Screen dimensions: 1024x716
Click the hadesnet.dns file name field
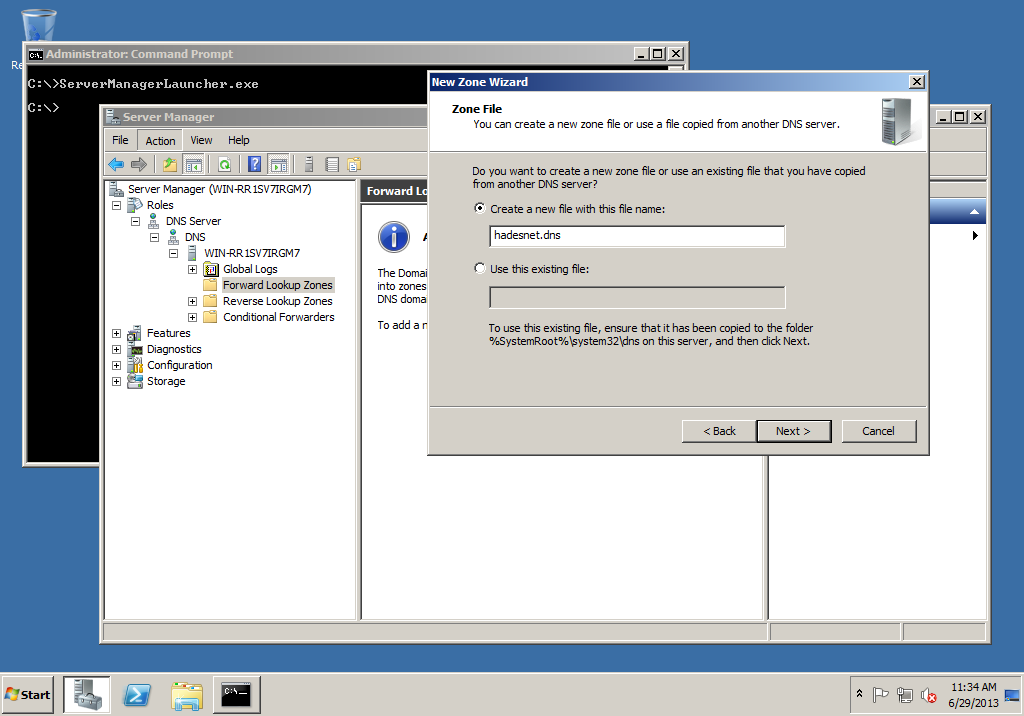(637, 236)
